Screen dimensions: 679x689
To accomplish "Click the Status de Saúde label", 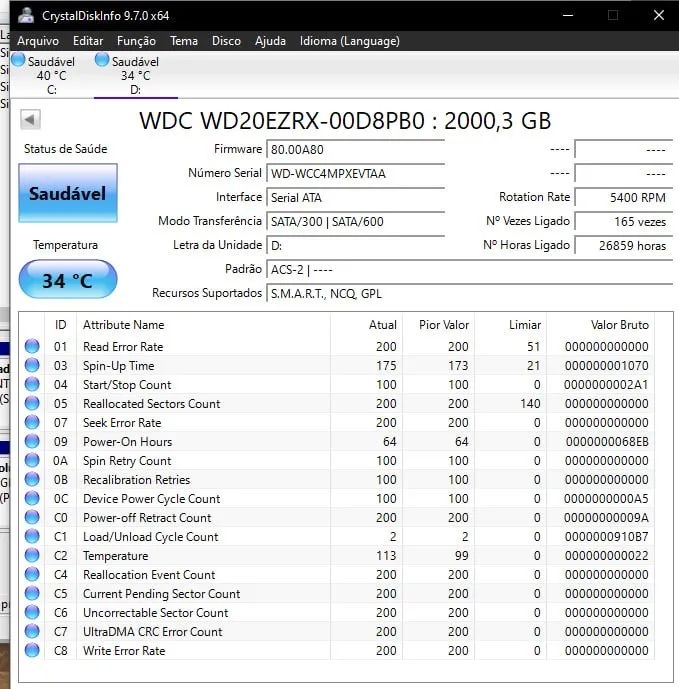I will (x=65, y=149).
